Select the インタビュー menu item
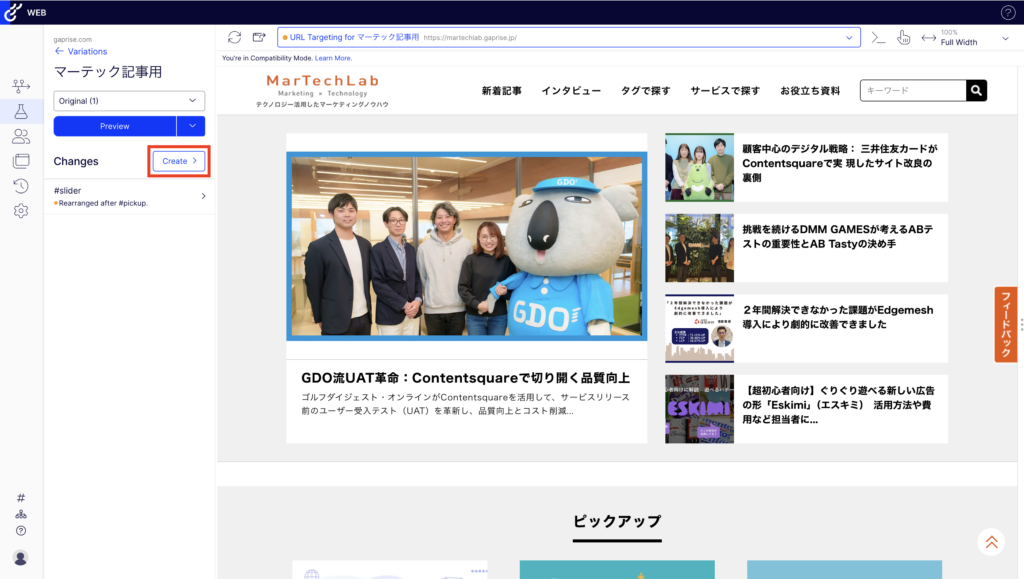The width and height of the screenshot is (1024, 579). [x=571, y=91]
